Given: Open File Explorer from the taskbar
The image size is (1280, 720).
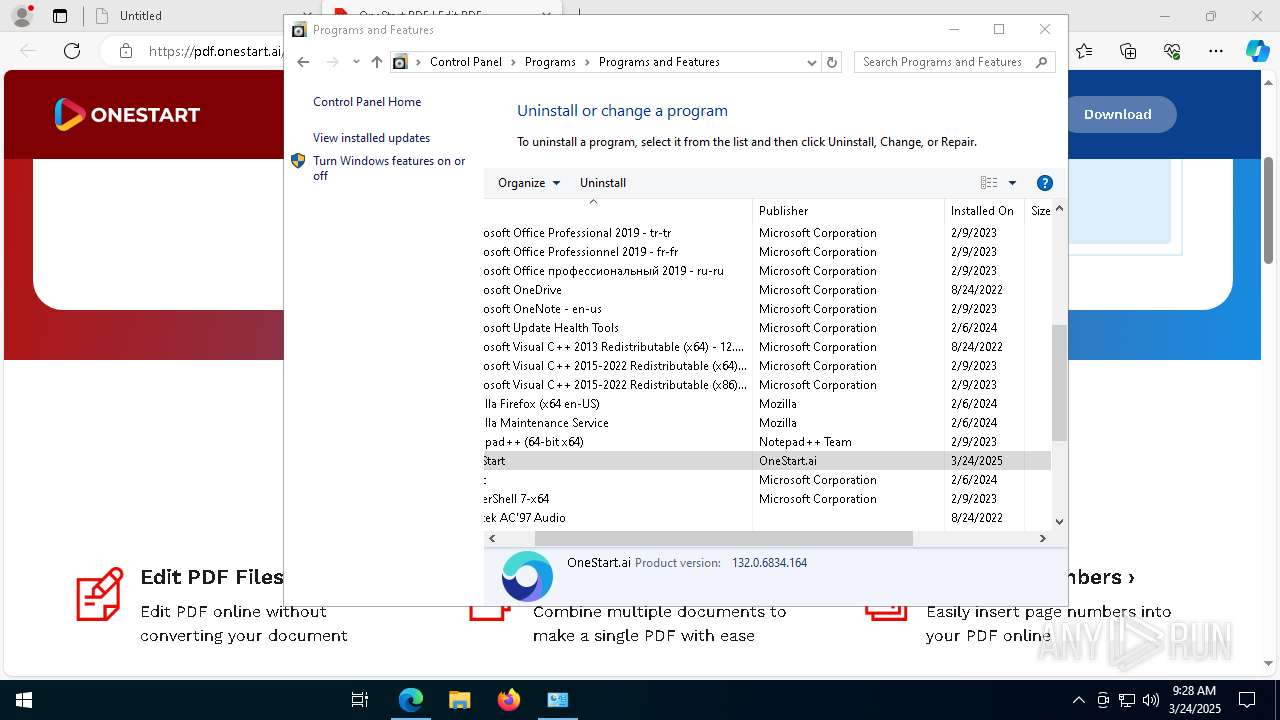Looking at the screenshot, I should pyautogui.click(x=459, y=700).
